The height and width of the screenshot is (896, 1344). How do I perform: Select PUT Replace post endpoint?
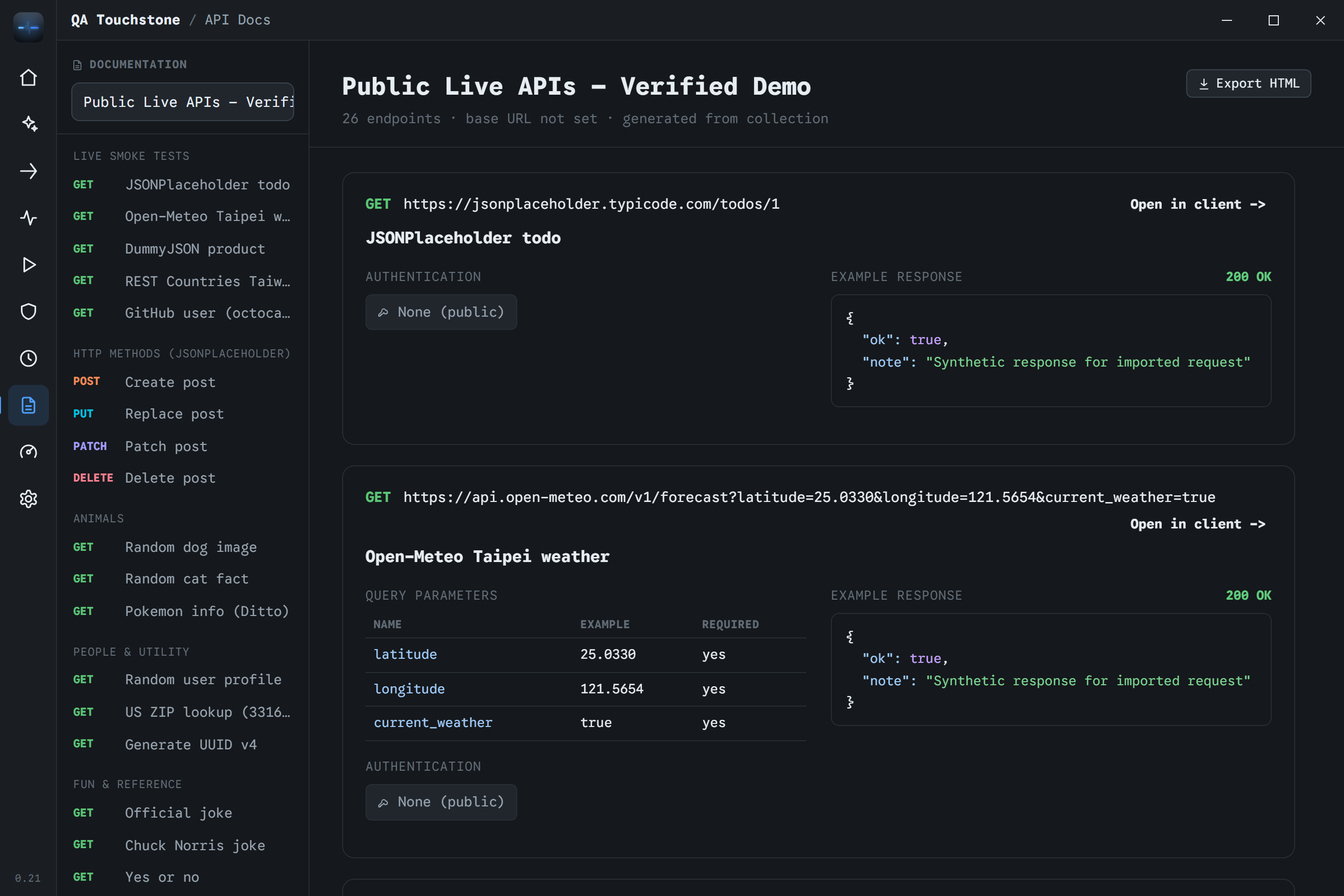point(182,414)
